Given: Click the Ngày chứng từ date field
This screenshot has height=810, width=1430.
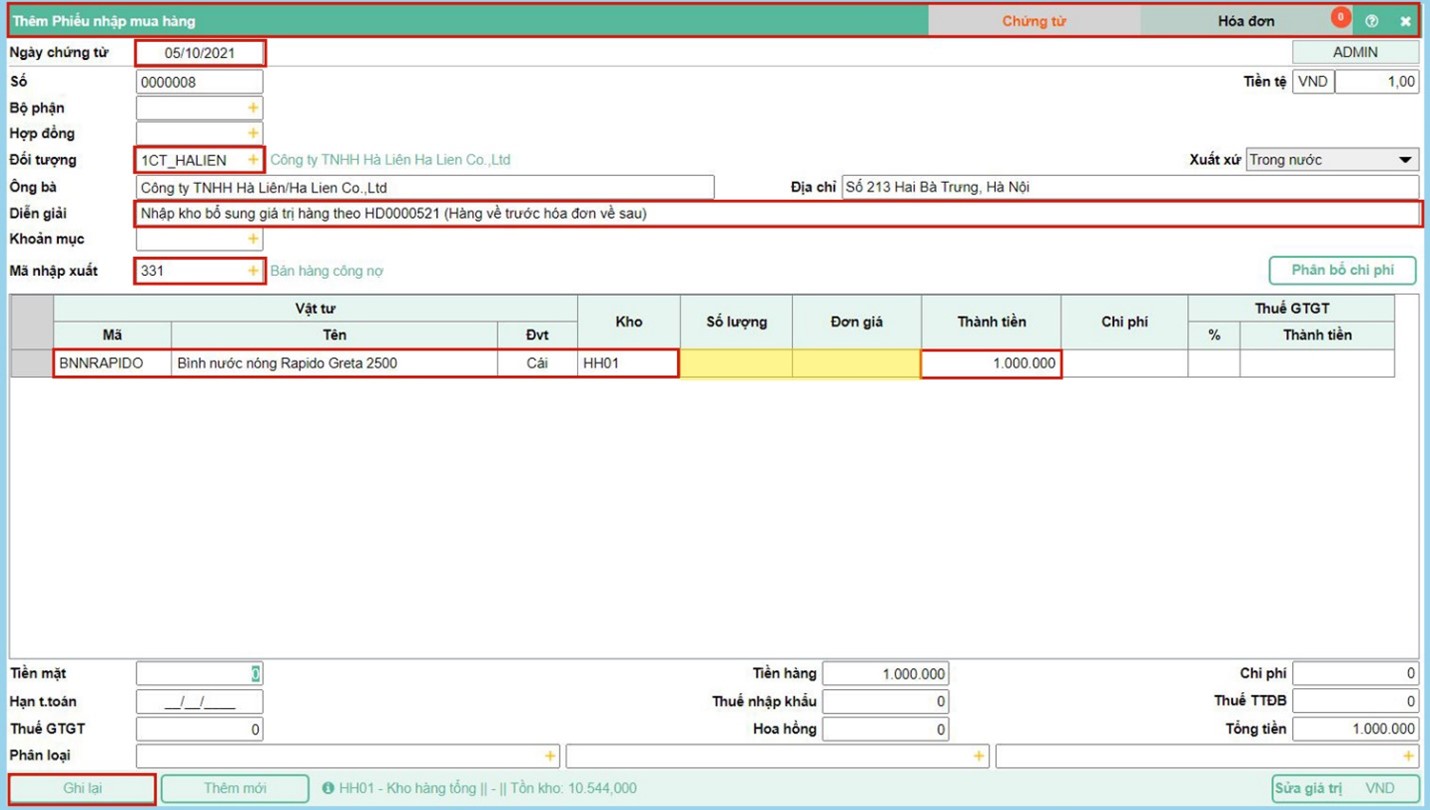Looking at the screenshot, I should pyautogui.click(x=200, y=53).
